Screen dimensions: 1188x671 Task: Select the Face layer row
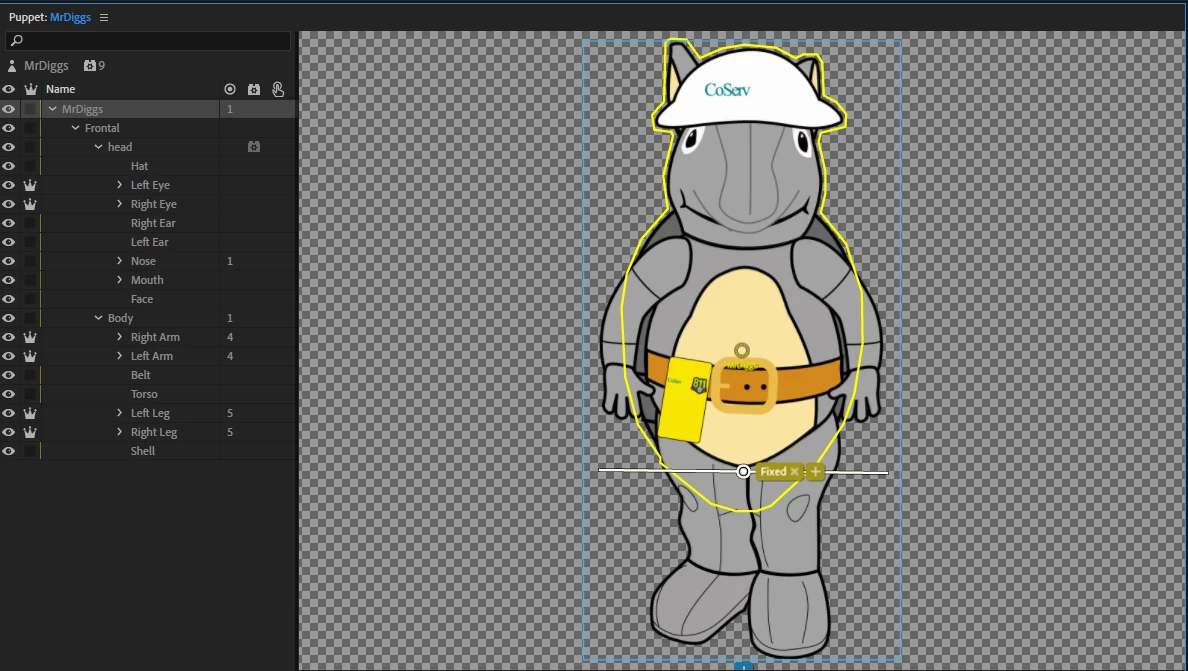coord(148,299)
